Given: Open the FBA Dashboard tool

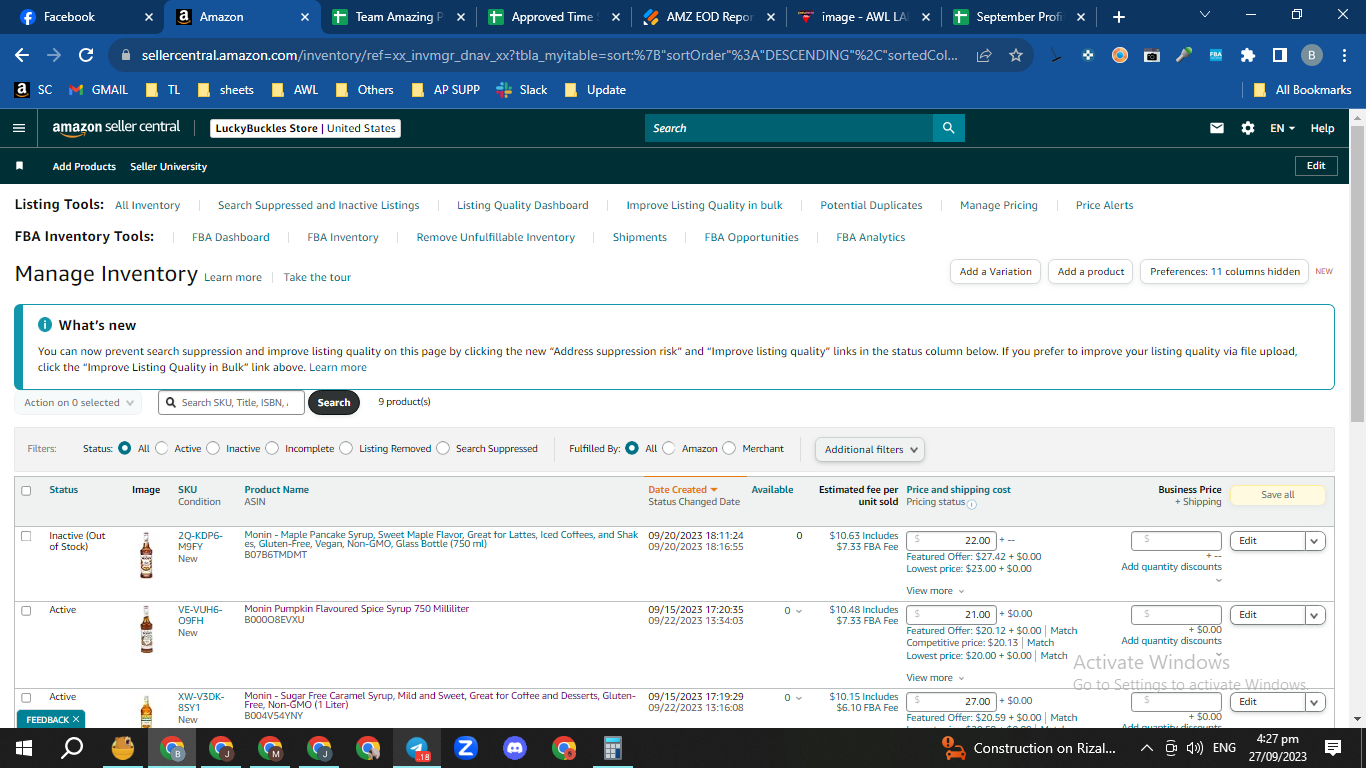Looking at the screenshot, I should pos(231,237).
